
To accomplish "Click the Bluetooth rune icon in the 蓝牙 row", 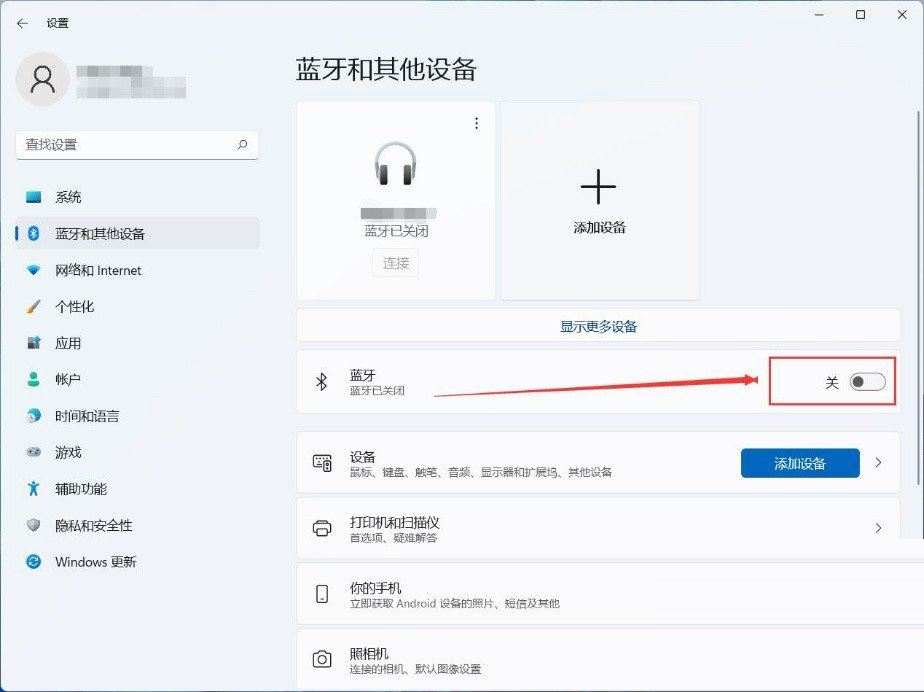I will [322, 381].
